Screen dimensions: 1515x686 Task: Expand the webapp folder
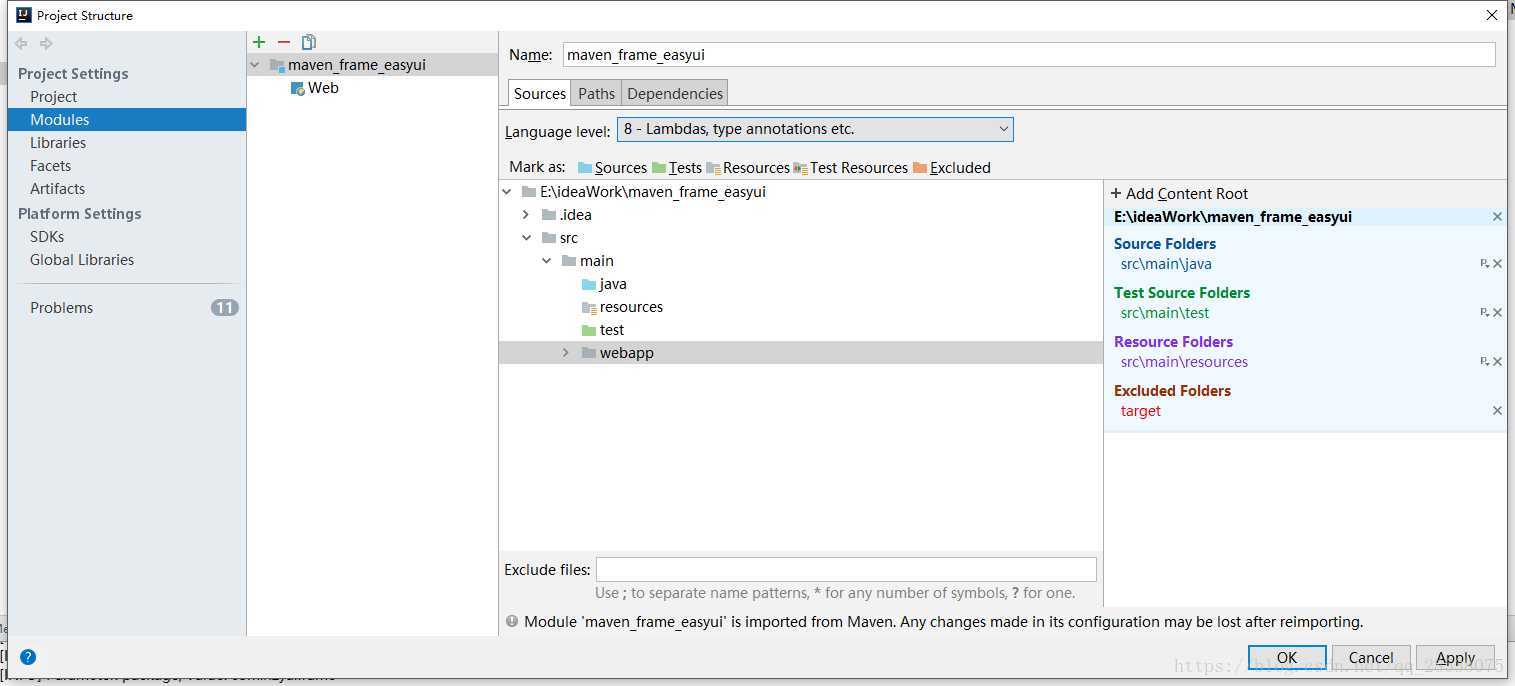[566, 353]
